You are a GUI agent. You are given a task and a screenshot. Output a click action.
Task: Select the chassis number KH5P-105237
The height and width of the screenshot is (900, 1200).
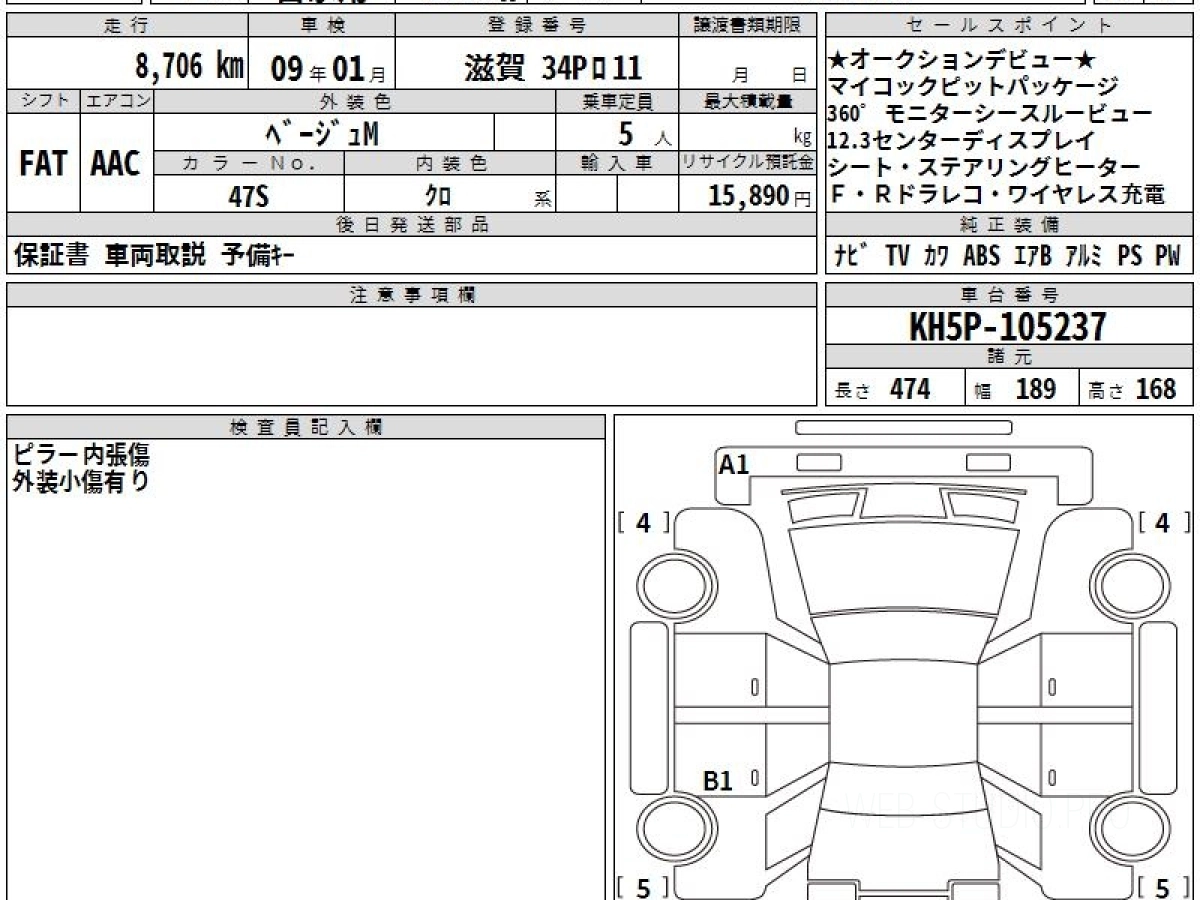coord(1008,326)
